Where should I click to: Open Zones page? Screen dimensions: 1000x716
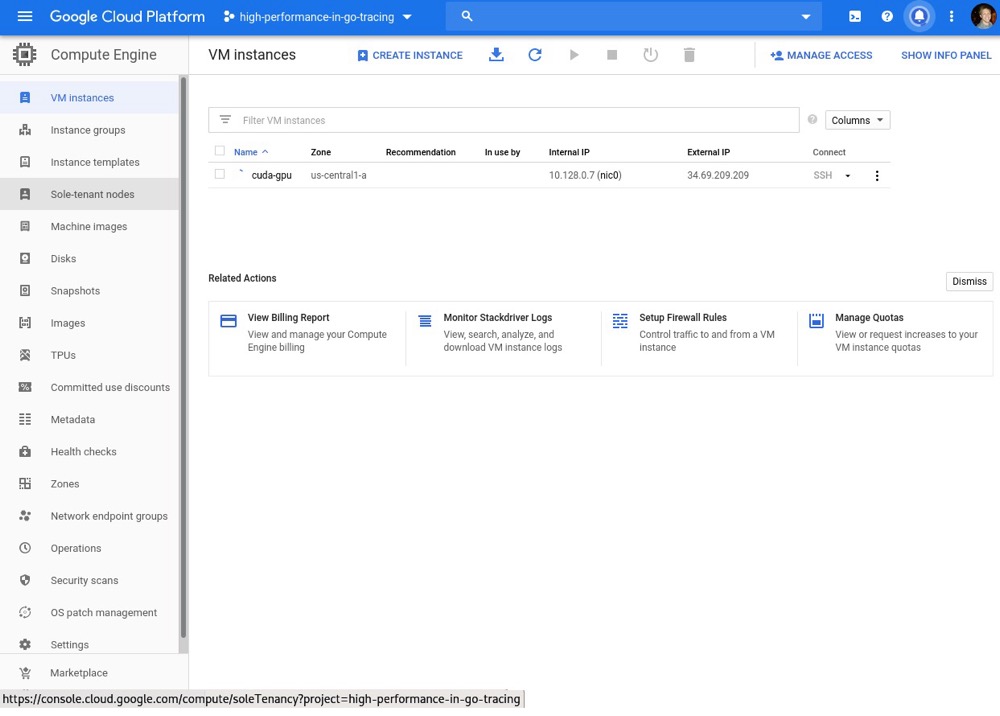pyautogui.click(x=89, y=484)
